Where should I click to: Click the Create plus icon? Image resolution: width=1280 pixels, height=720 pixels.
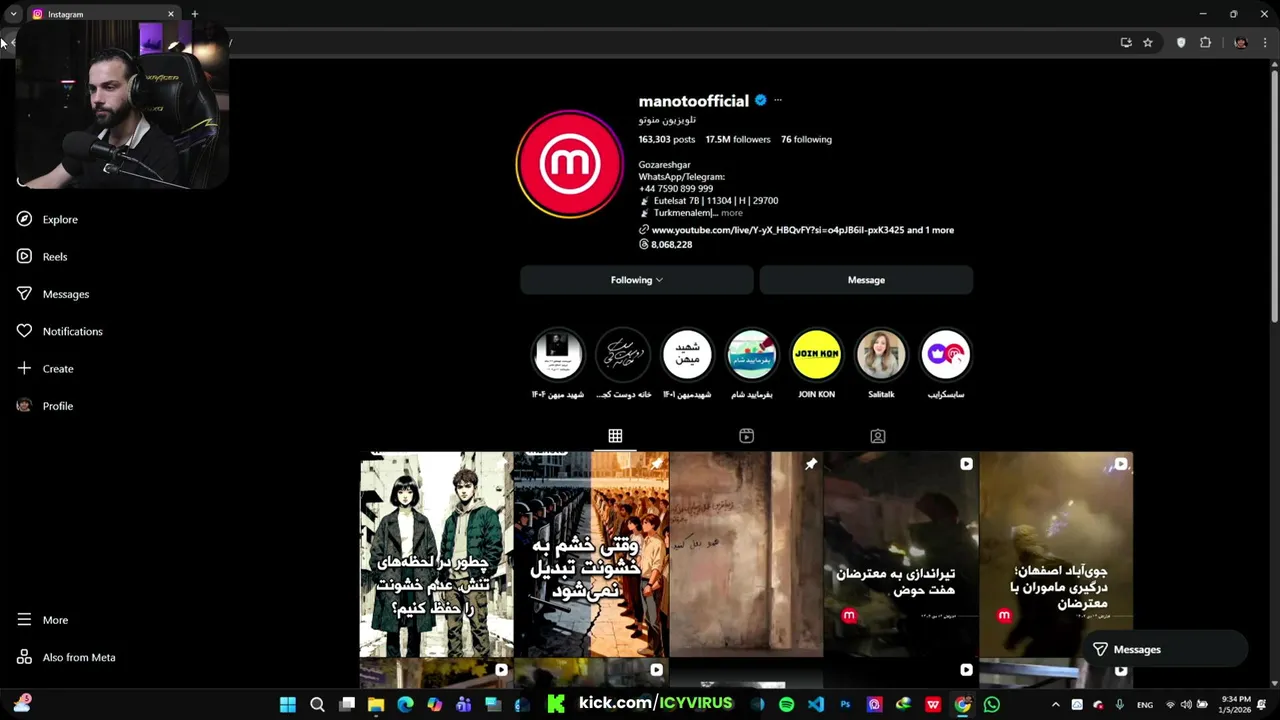24,368
